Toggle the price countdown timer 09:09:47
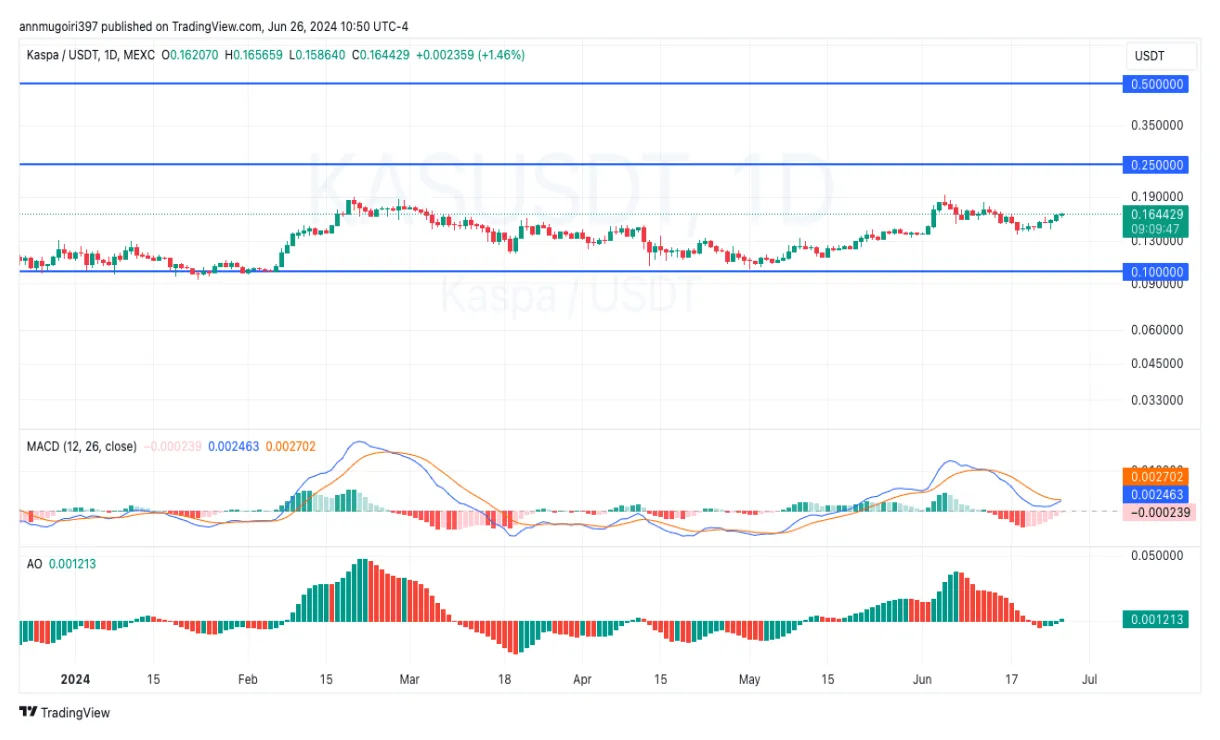 click(1155, 227)
